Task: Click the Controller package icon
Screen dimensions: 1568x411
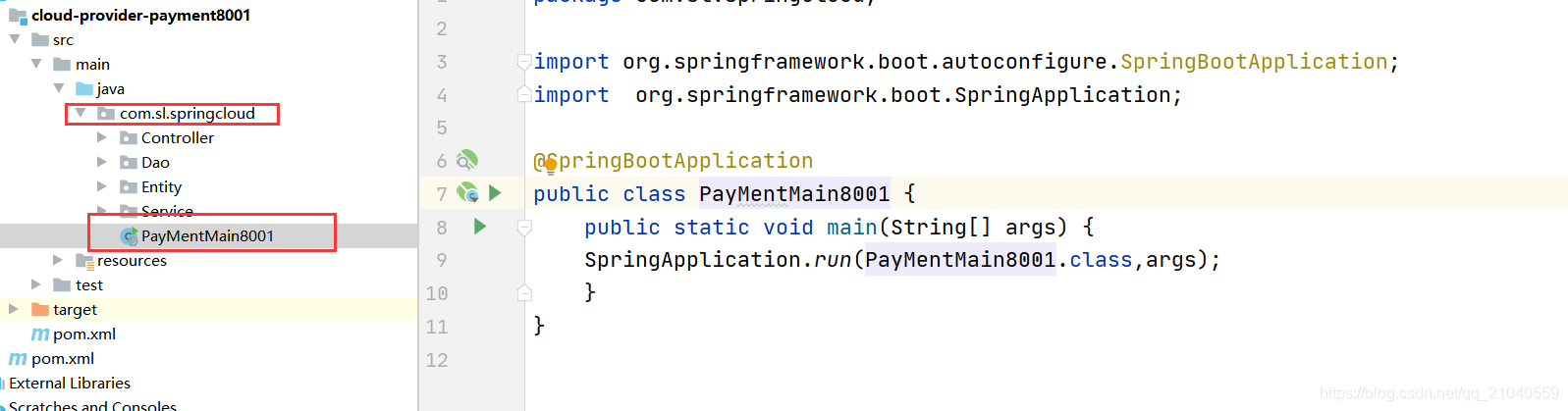Action: 129,137
